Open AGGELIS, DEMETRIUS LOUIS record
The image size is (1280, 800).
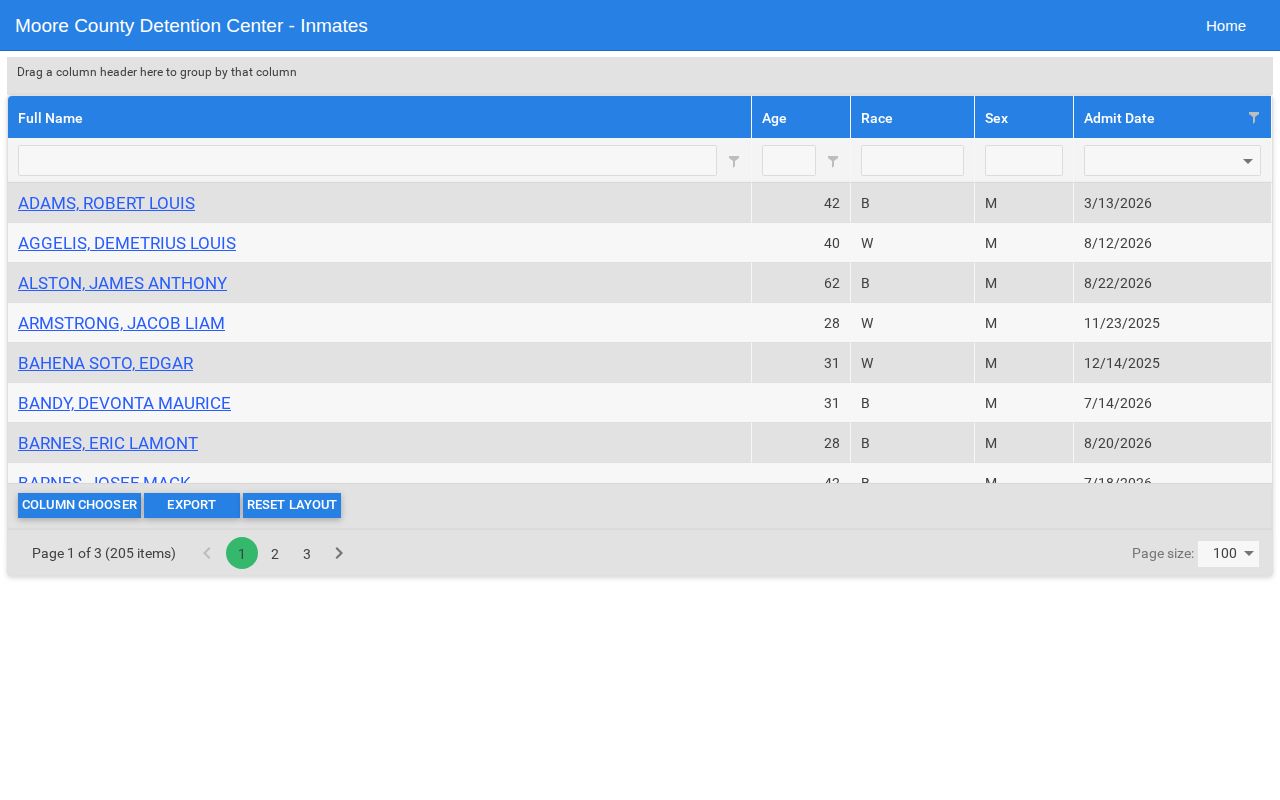[127, 243]
